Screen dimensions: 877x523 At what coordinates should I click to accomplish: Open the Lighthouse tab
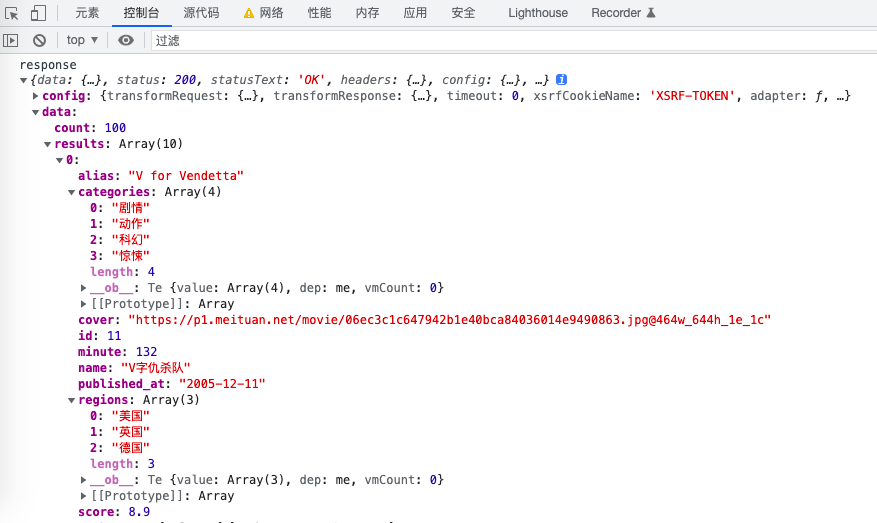[x=538, y=13]
